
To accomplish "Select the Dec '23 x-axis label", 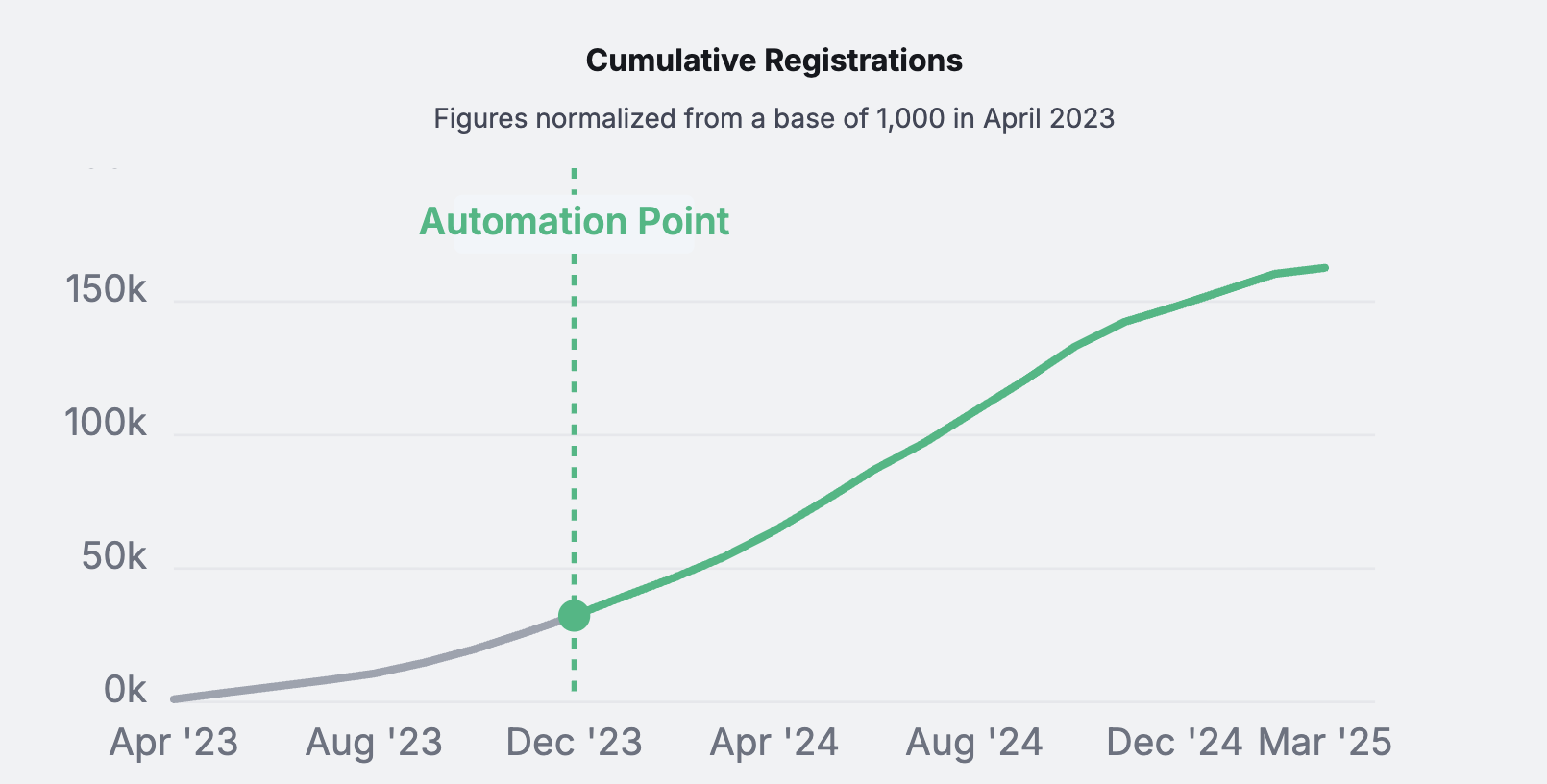I will [574, 743].
